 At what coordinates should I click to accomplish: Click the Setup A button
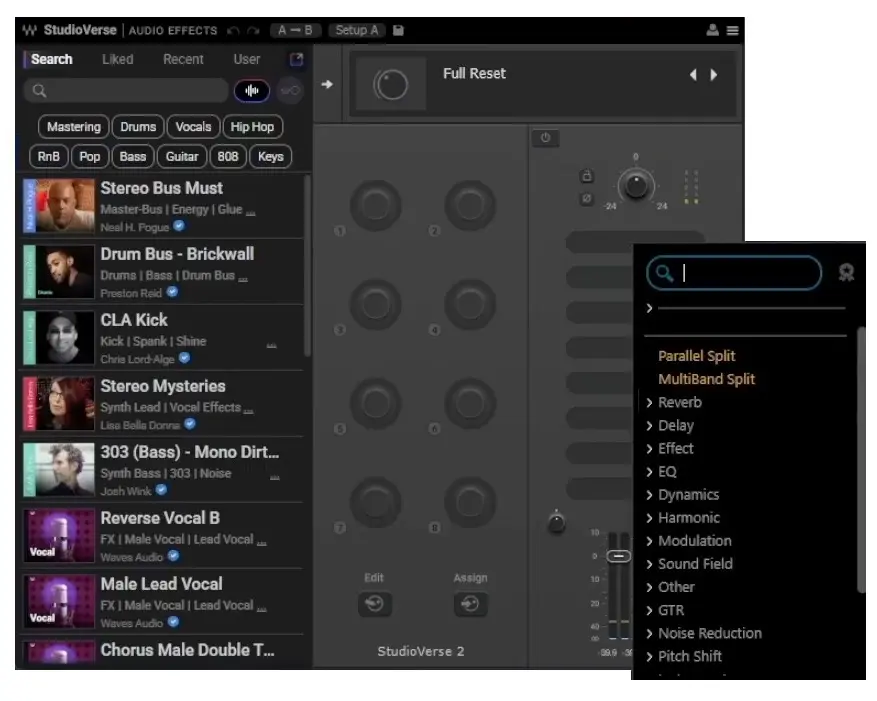coord(357,30)
